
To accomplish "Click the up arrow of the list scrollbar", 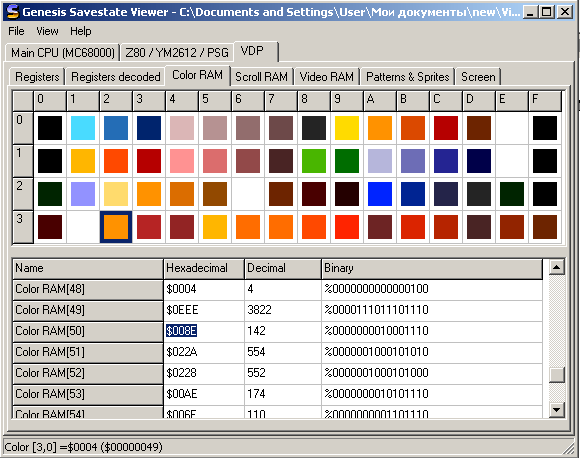I will pos(557,267).
